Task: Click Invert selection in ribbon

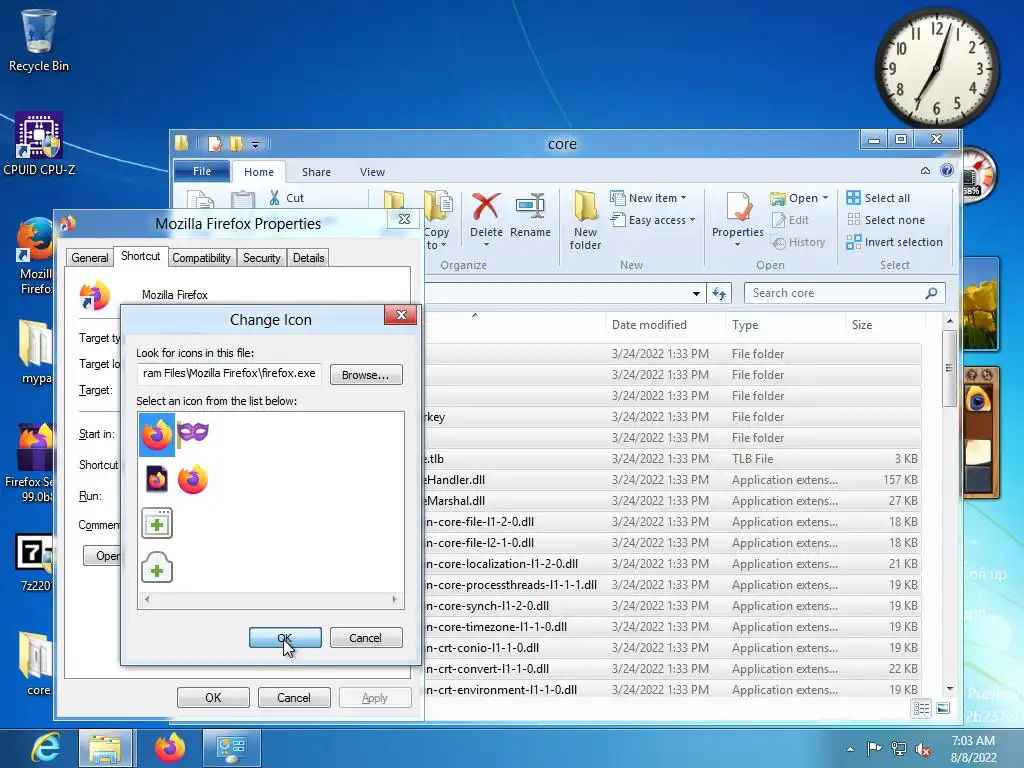Action: point(895,242)
